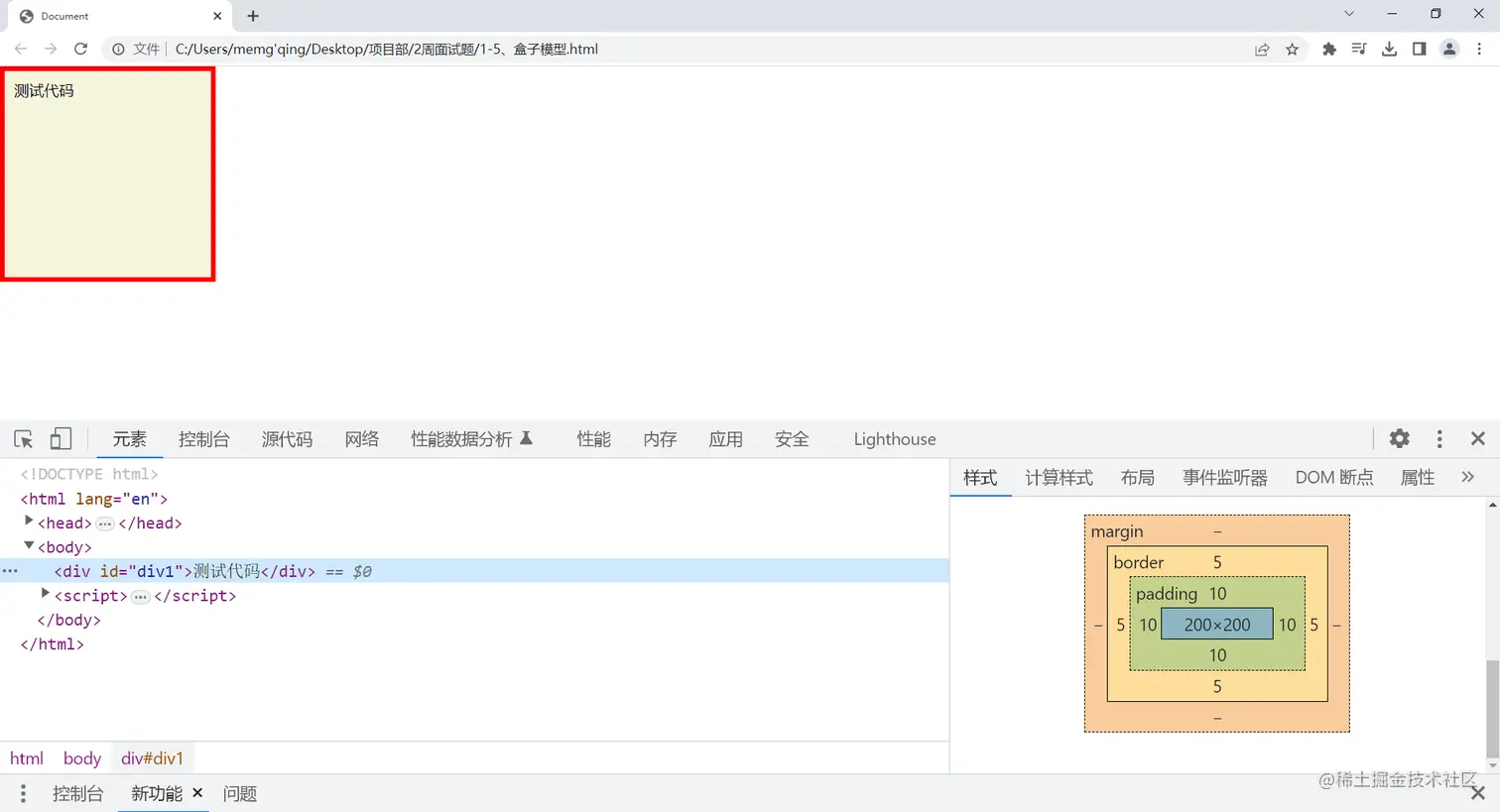Close the 新功能 drawer tab
The image size is (1500, 812).
(x=197, y=792)
